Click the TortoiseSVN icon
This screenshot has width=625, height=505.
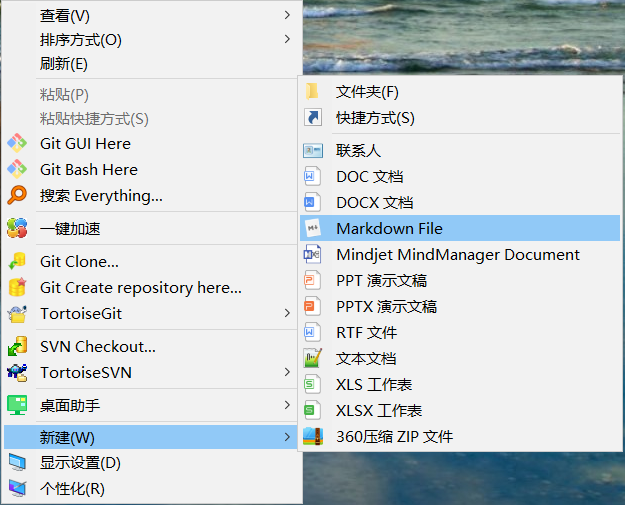pos(17,372)
